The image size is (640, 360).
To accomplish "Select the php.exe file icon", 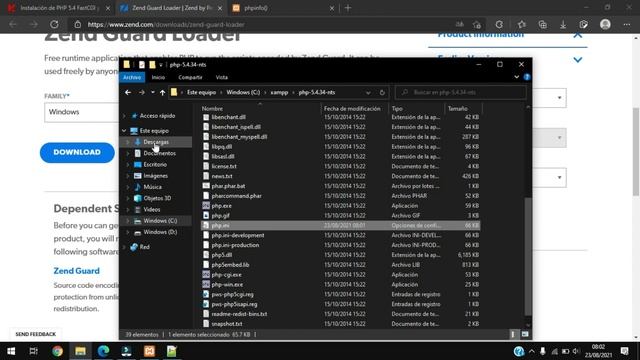I will (206, 206).
